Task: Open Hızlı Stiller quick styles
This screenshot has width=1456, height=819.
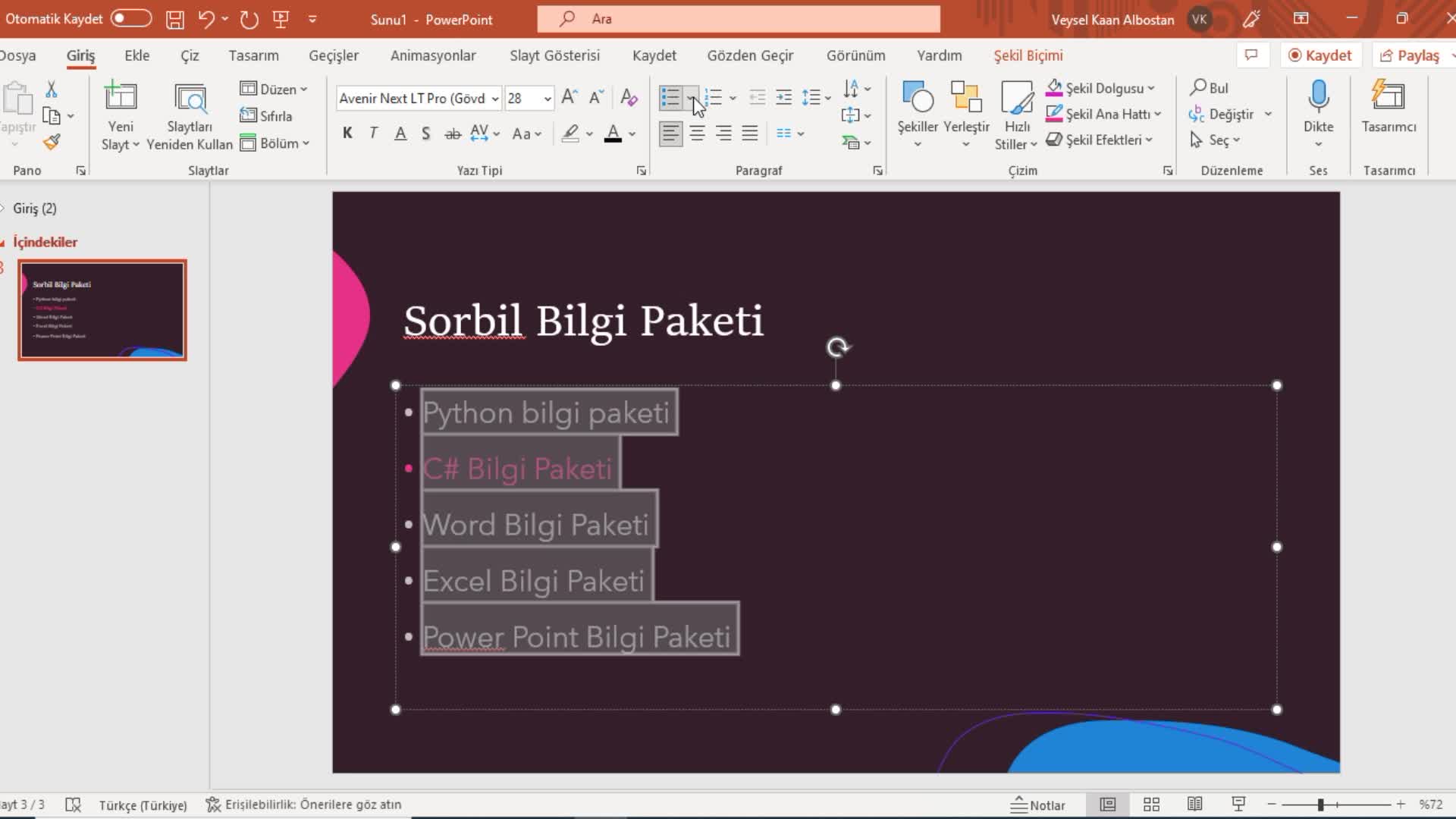Action: tap(1016, 114)
